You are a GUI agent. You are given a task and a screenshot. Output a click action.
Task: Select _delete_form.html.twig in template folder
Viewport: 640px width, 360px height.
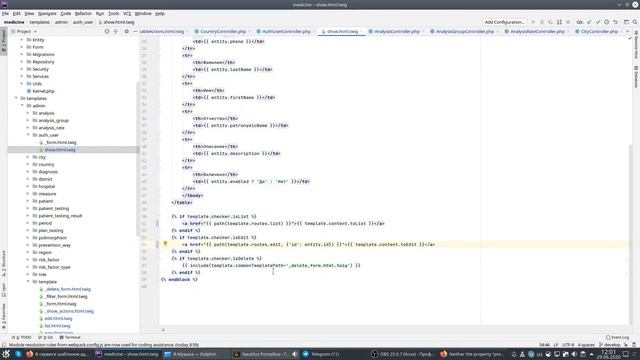68,289
